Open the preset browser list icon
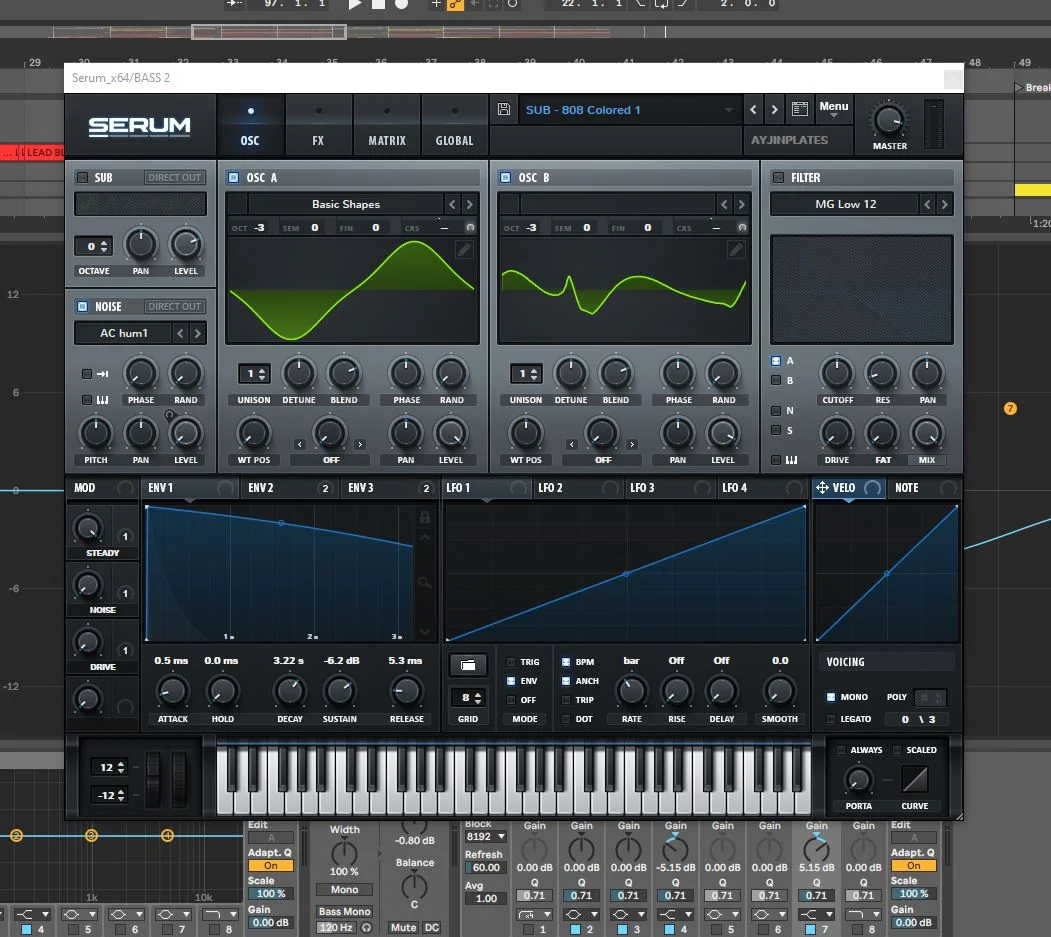The image size is (1051, 937). 799,109
